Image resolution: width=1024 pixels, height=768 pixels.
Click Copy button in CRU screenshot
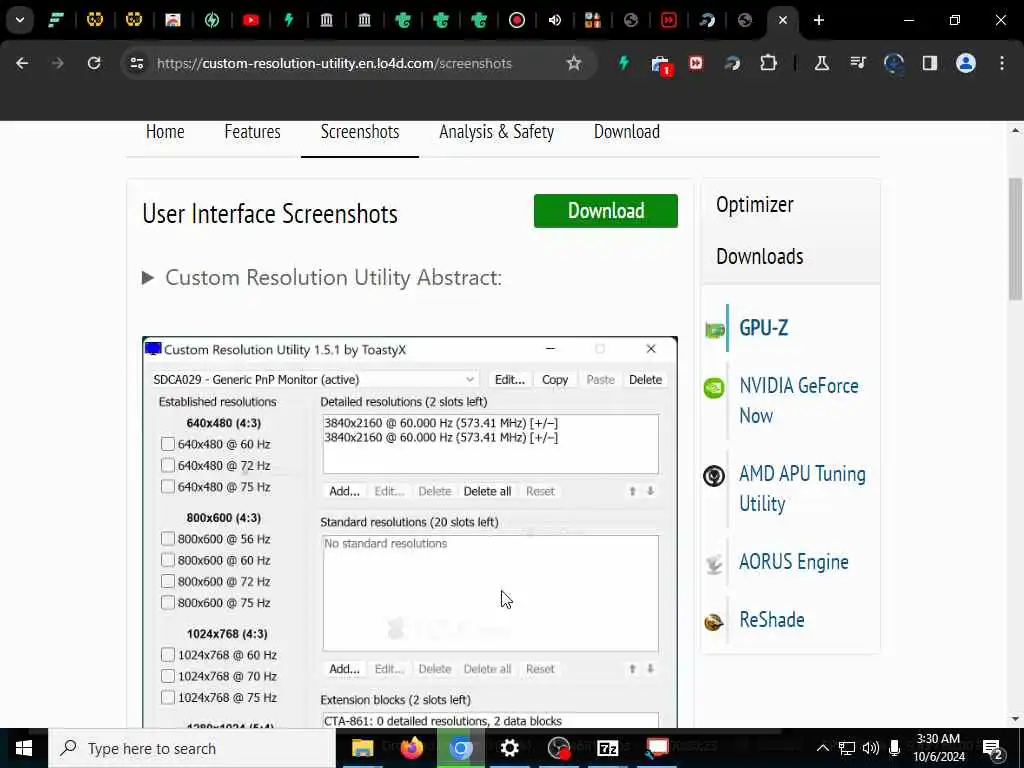(x=554, y=379)
